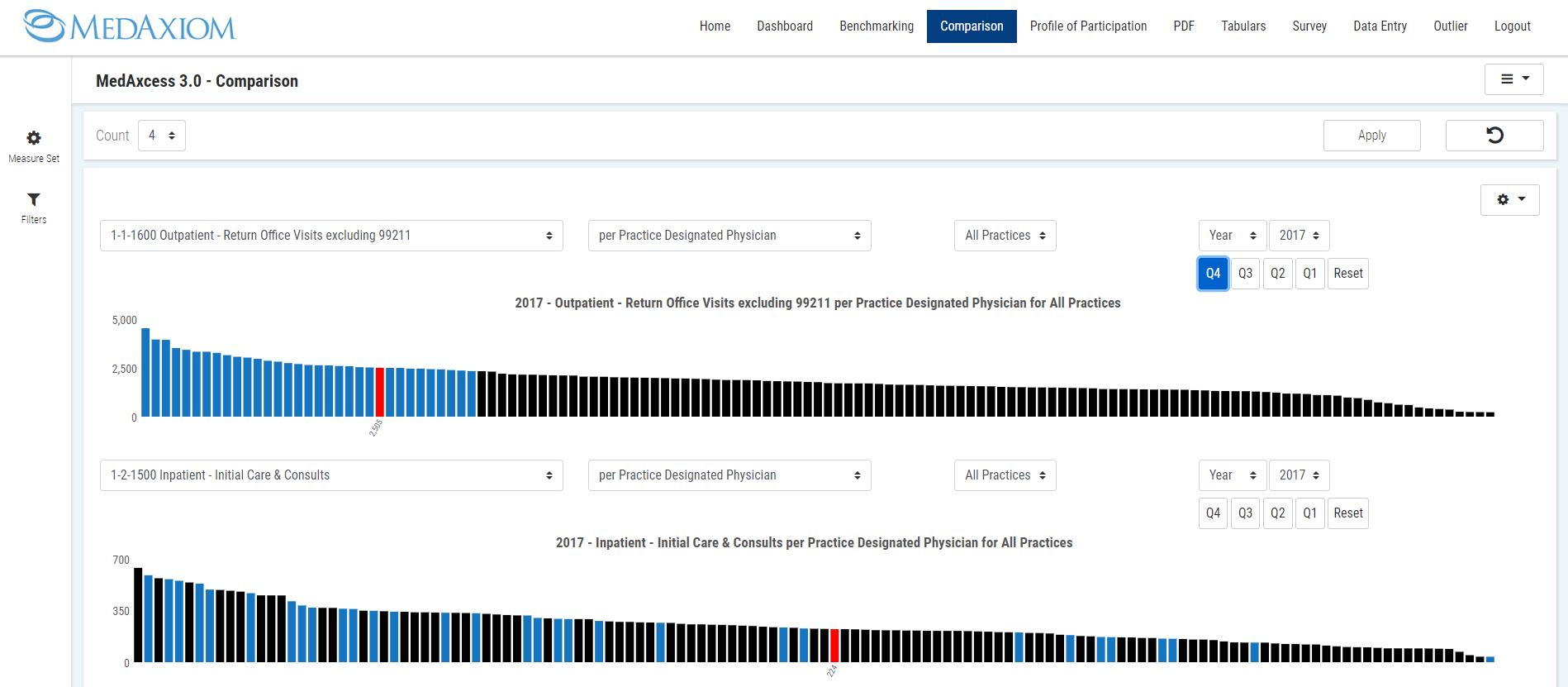1568x687 pixels.
Task: Open the Inpatient Initial Care & Consults dropdown
Action: (331, 475)
